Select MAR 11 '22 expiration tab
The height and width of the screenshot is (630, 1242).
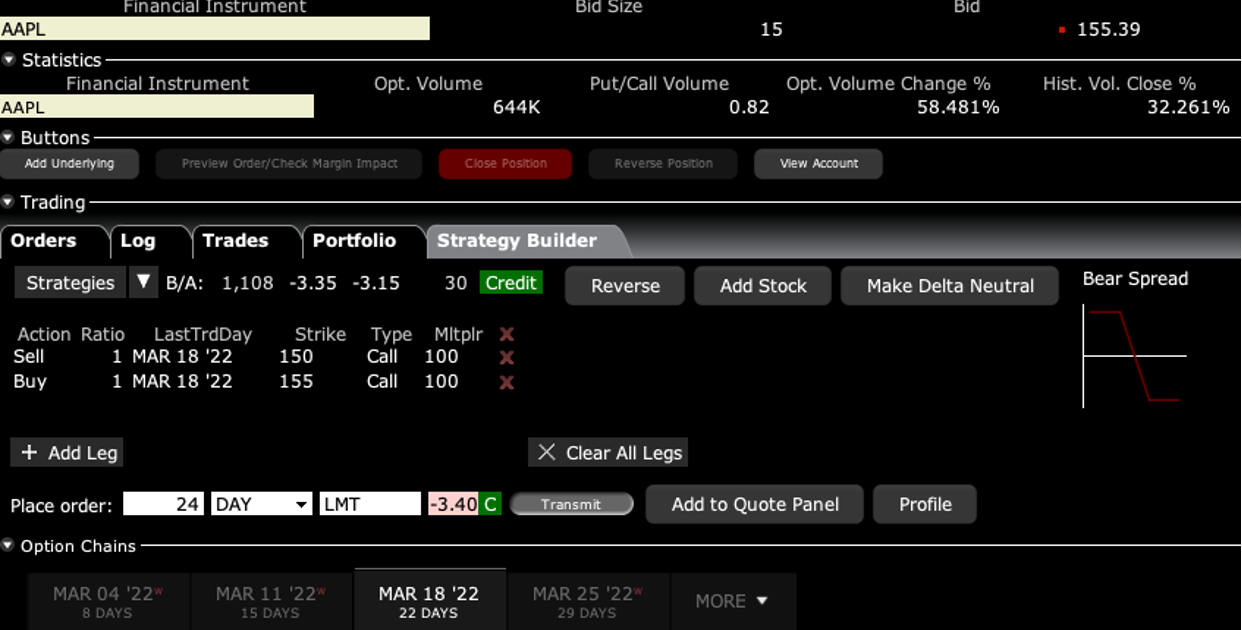click(270, 601)
